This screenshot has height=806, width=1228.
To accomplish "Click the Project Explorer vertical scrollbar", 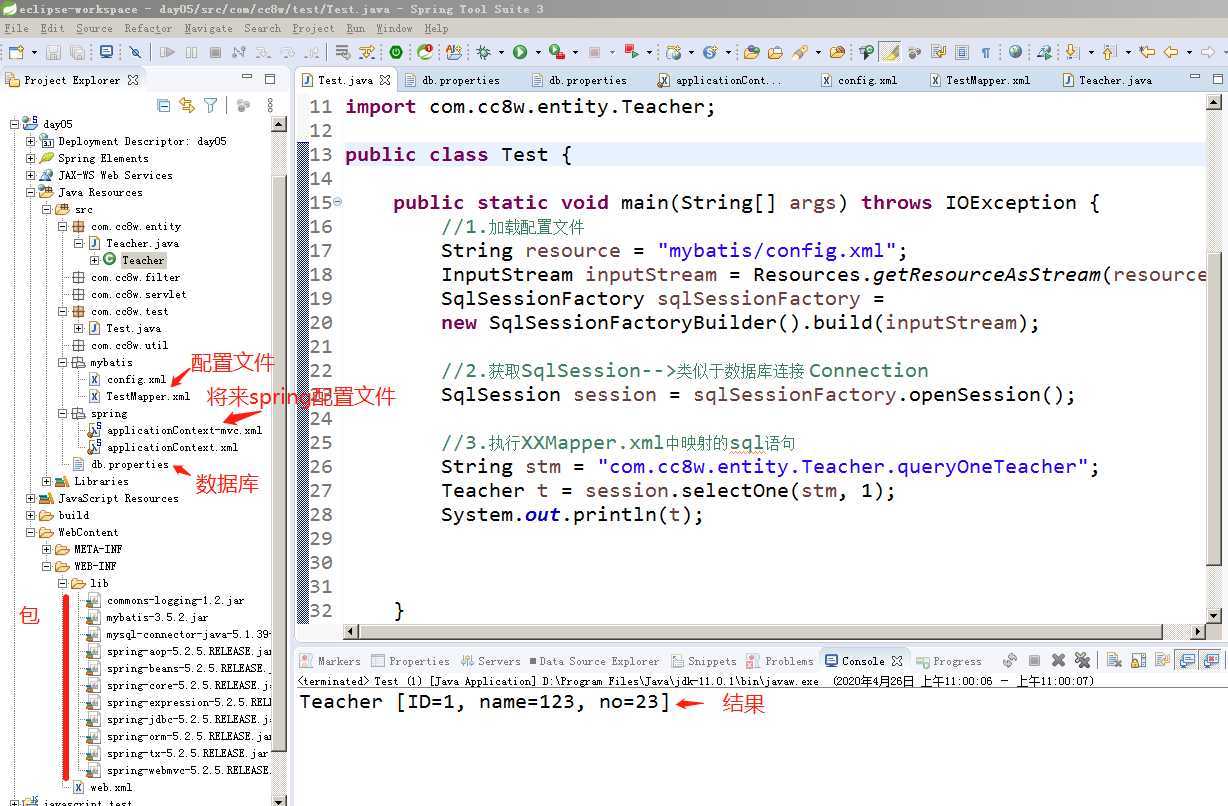I will [x=280, y=460].
